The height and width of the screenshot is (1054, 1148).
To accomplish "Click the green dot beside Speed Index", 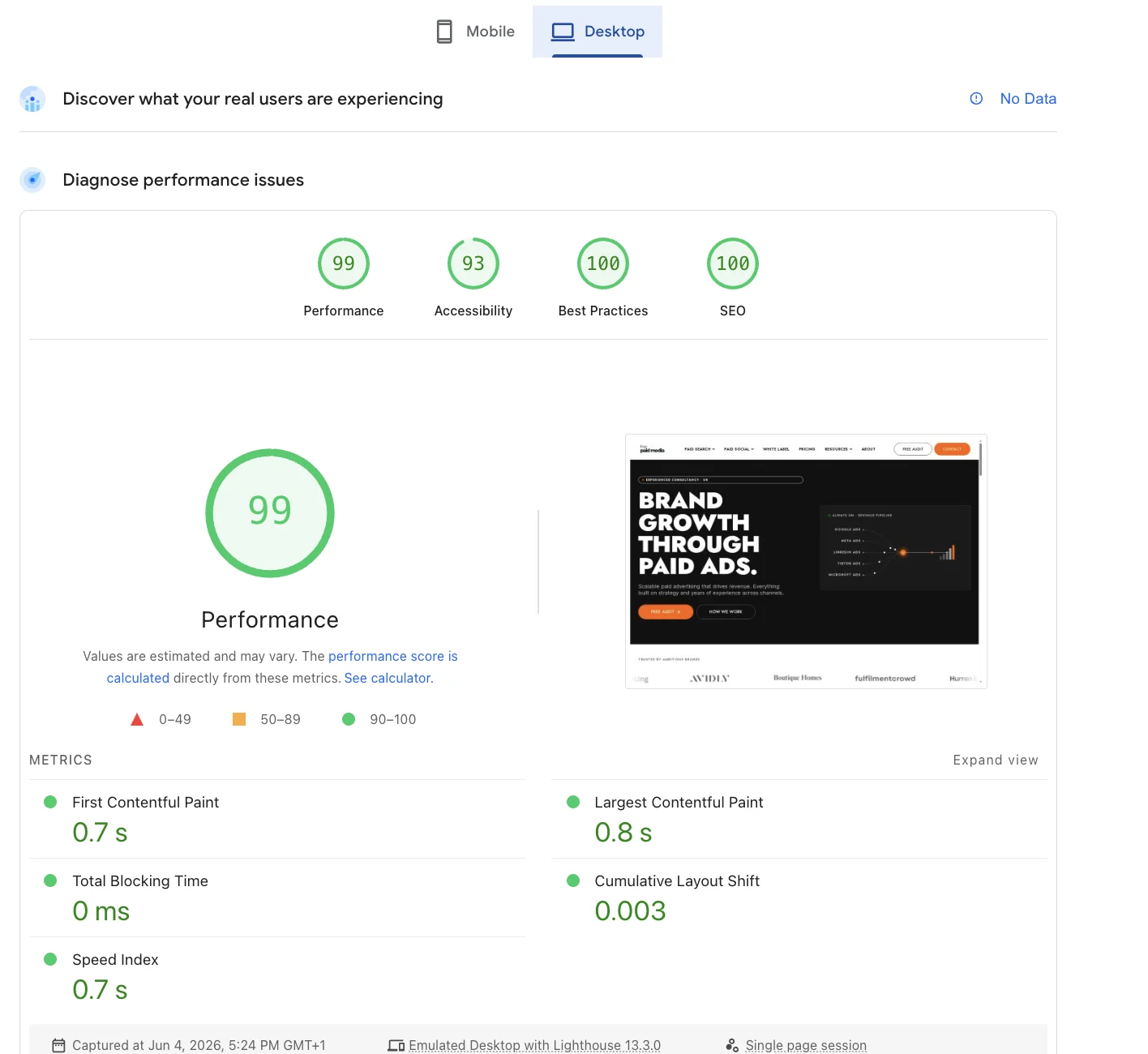I will 50,959.
